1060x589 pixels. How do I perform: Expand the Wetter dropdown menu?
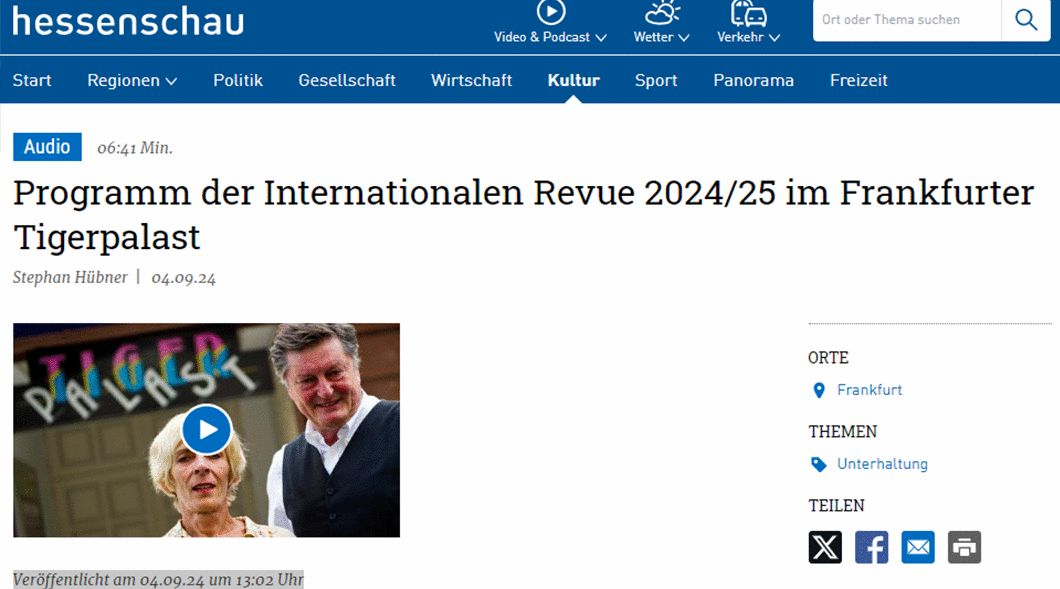(661, 37)
